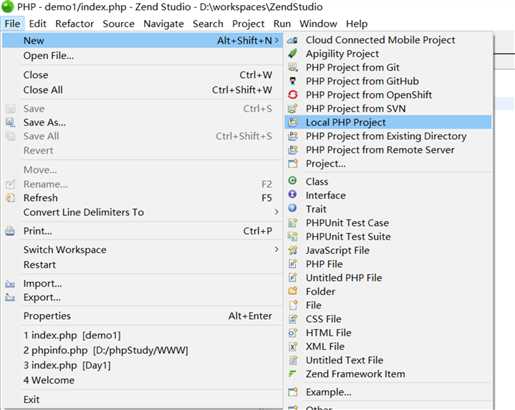Viewport: 515px width, 410px height.
Task: Click the Apigility Project icon
Action: pos(293,54)
